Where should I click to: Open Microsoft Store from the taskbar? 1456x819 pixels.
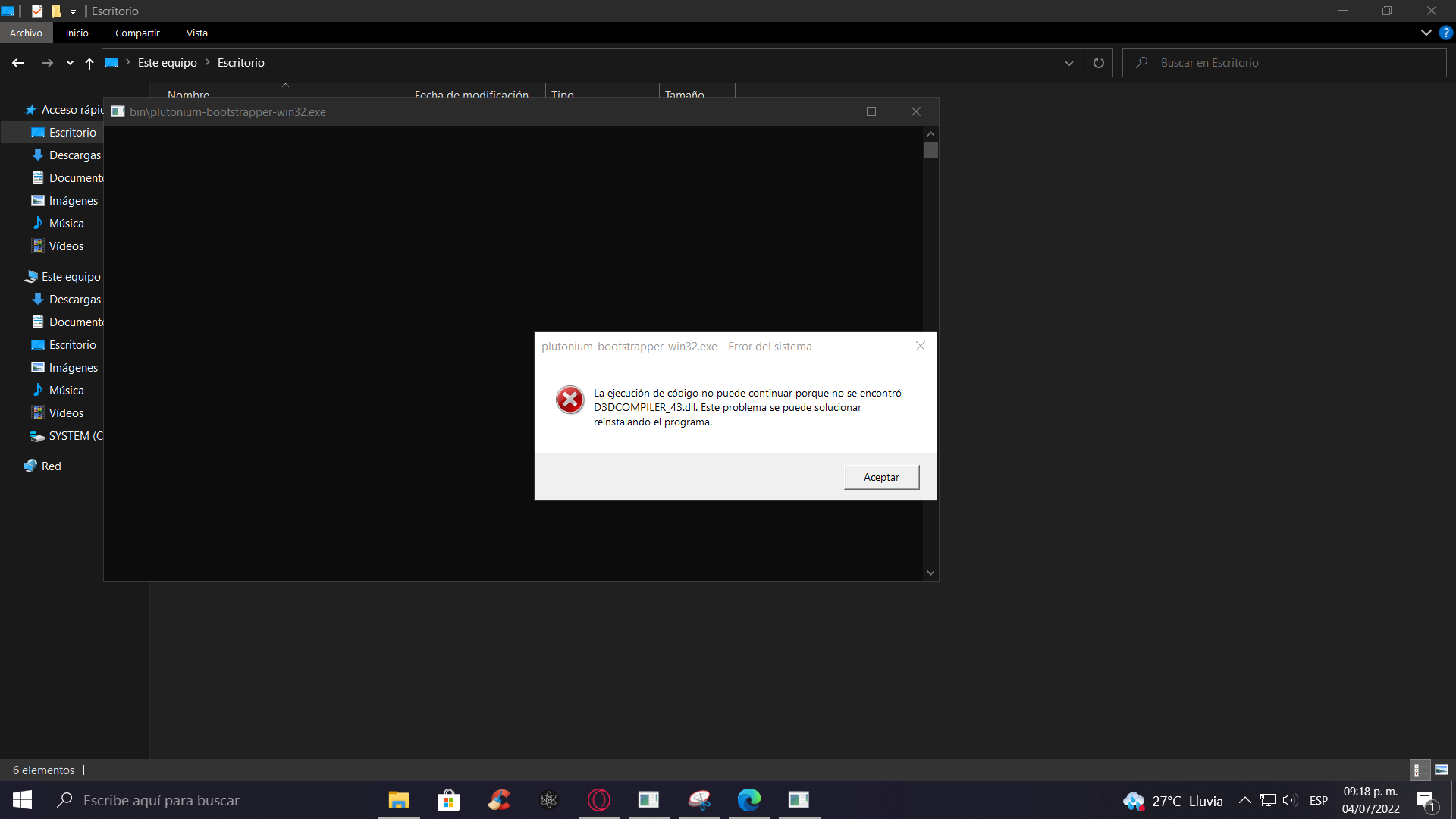coord(448,800)
